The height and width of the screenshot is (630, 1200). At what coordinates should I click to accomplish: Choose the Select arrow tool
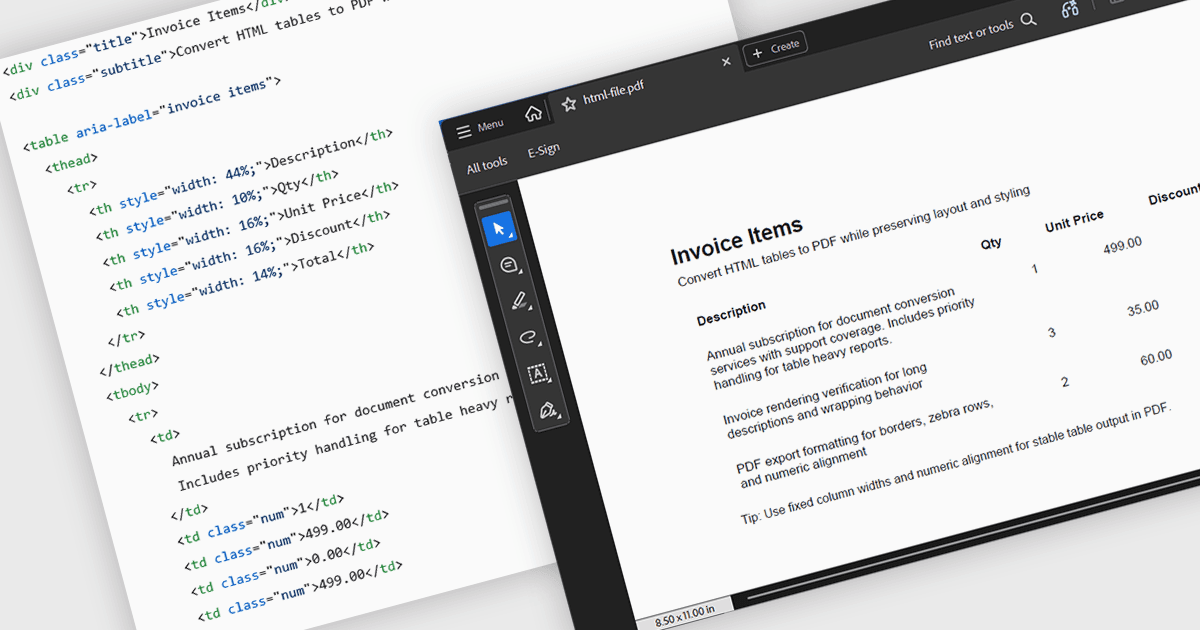coord(499,229)
